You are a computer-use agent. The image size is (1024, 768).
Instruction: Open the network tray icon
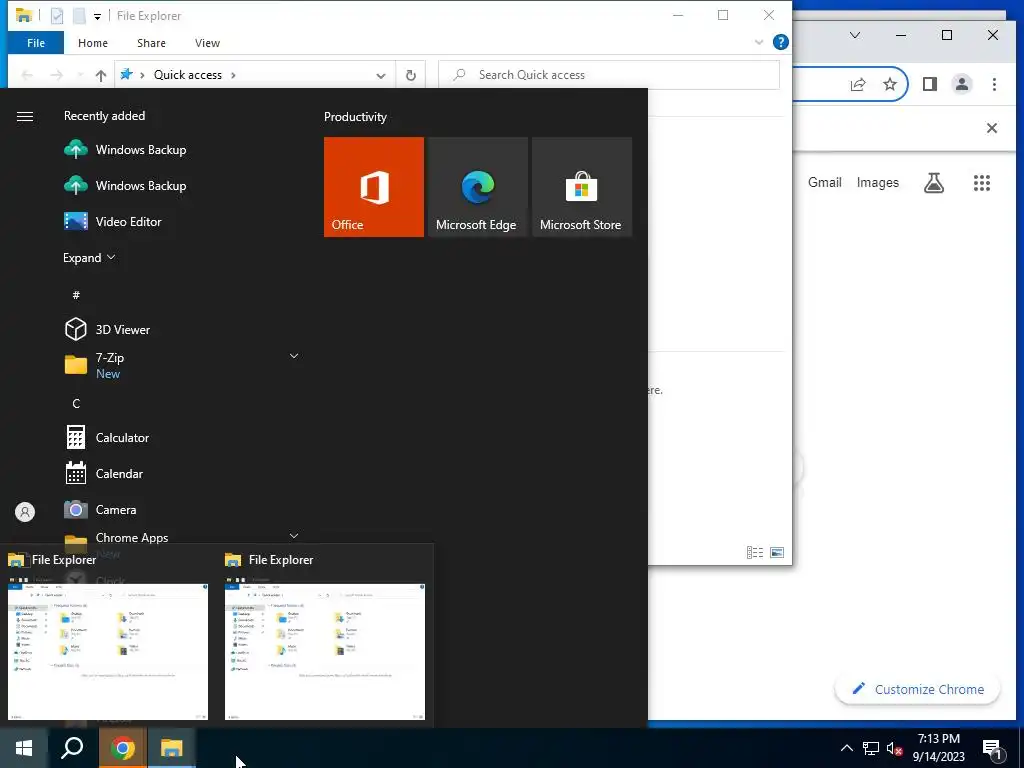[x=871, y=748]
